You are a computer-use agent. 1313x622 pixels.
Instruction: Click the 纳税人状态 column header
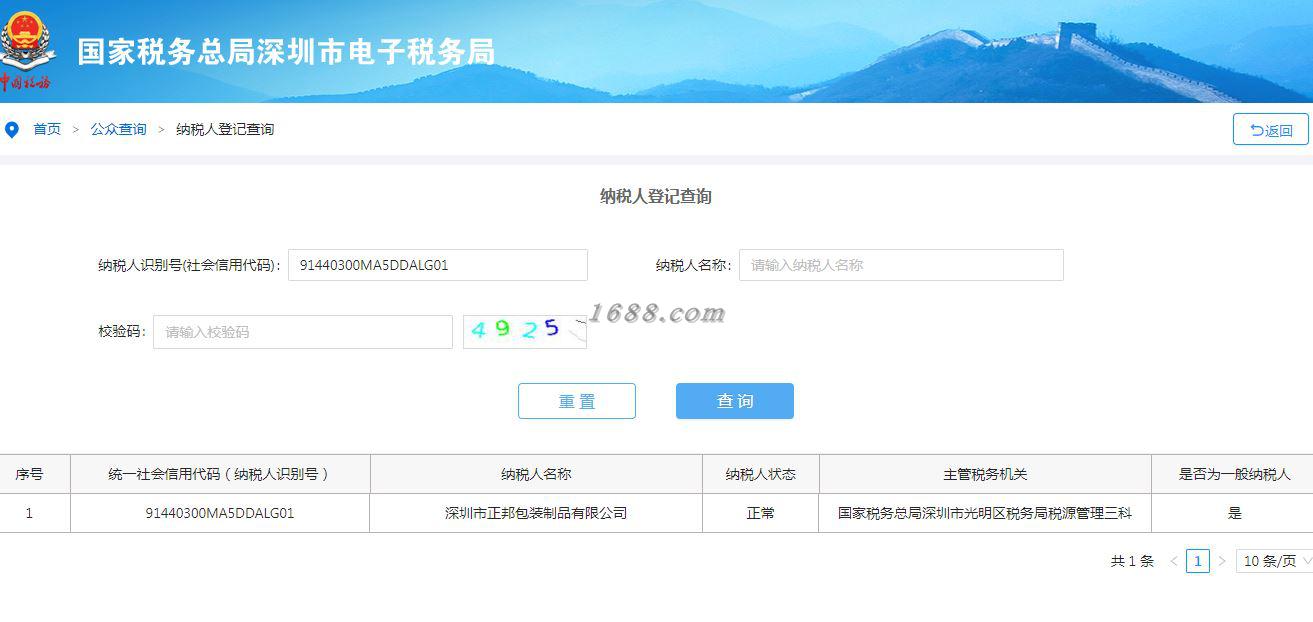tap(761, 474)
